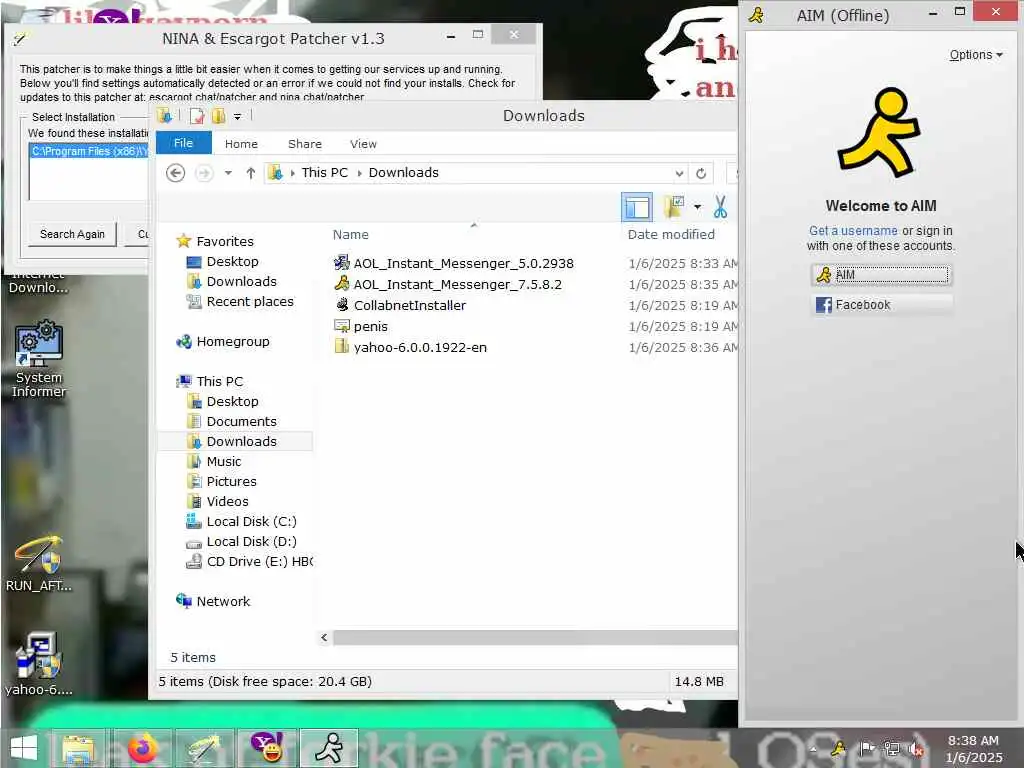The image size is (1024, 768).
Task: Click the network tray icon
Action: (891, 748)
